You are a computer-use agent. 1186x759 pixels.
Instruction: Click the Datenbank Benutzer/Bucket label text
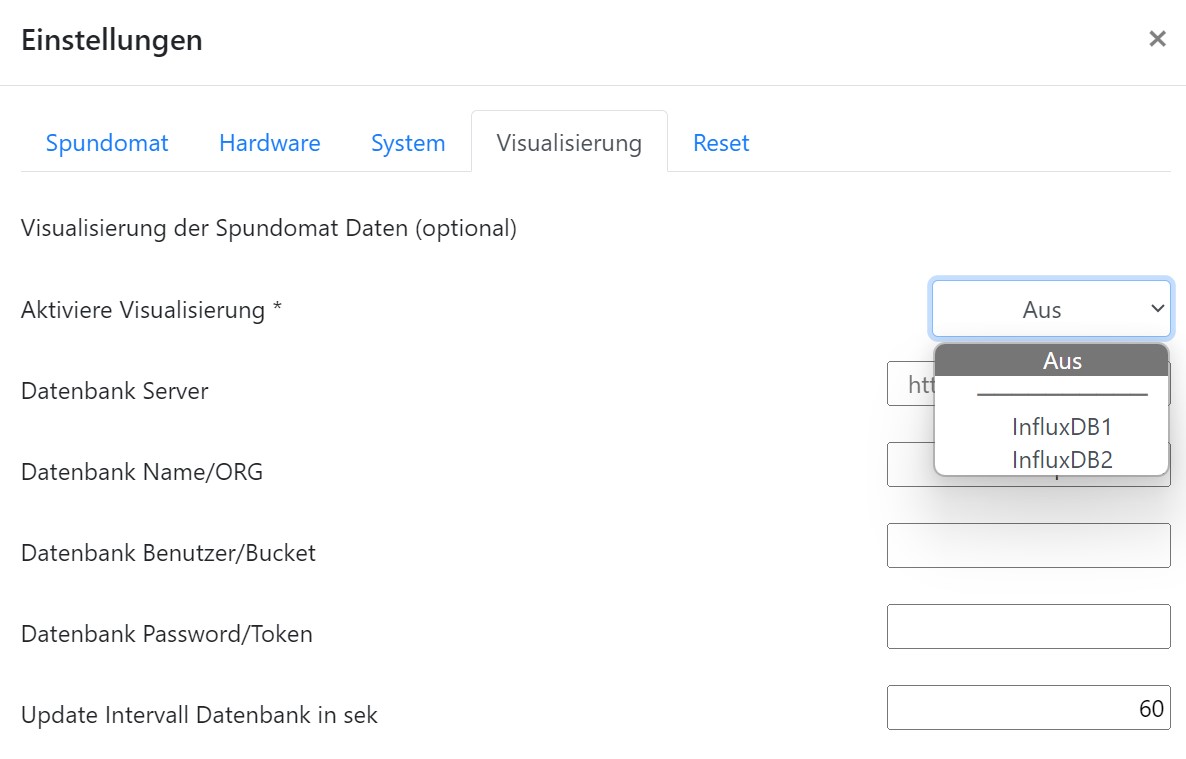(168, 553)
